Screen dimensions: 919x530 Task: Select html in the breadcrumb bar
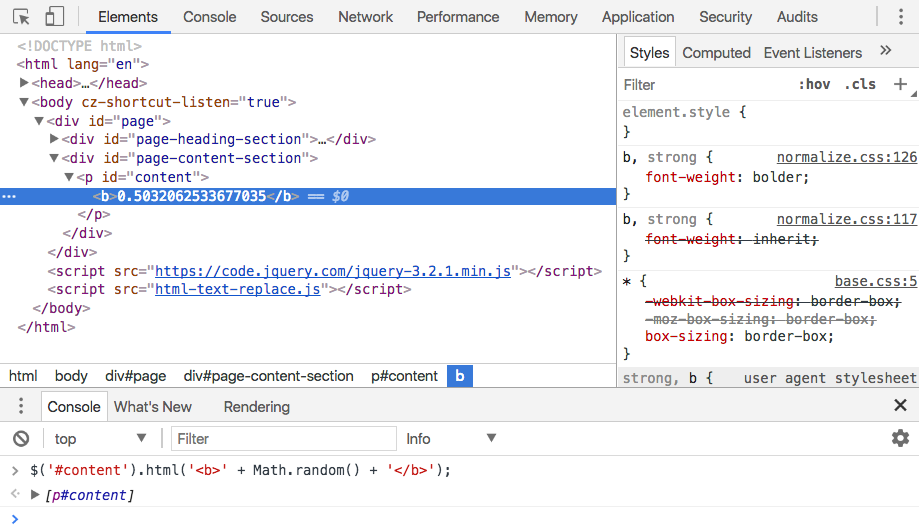tap(23, 376)
